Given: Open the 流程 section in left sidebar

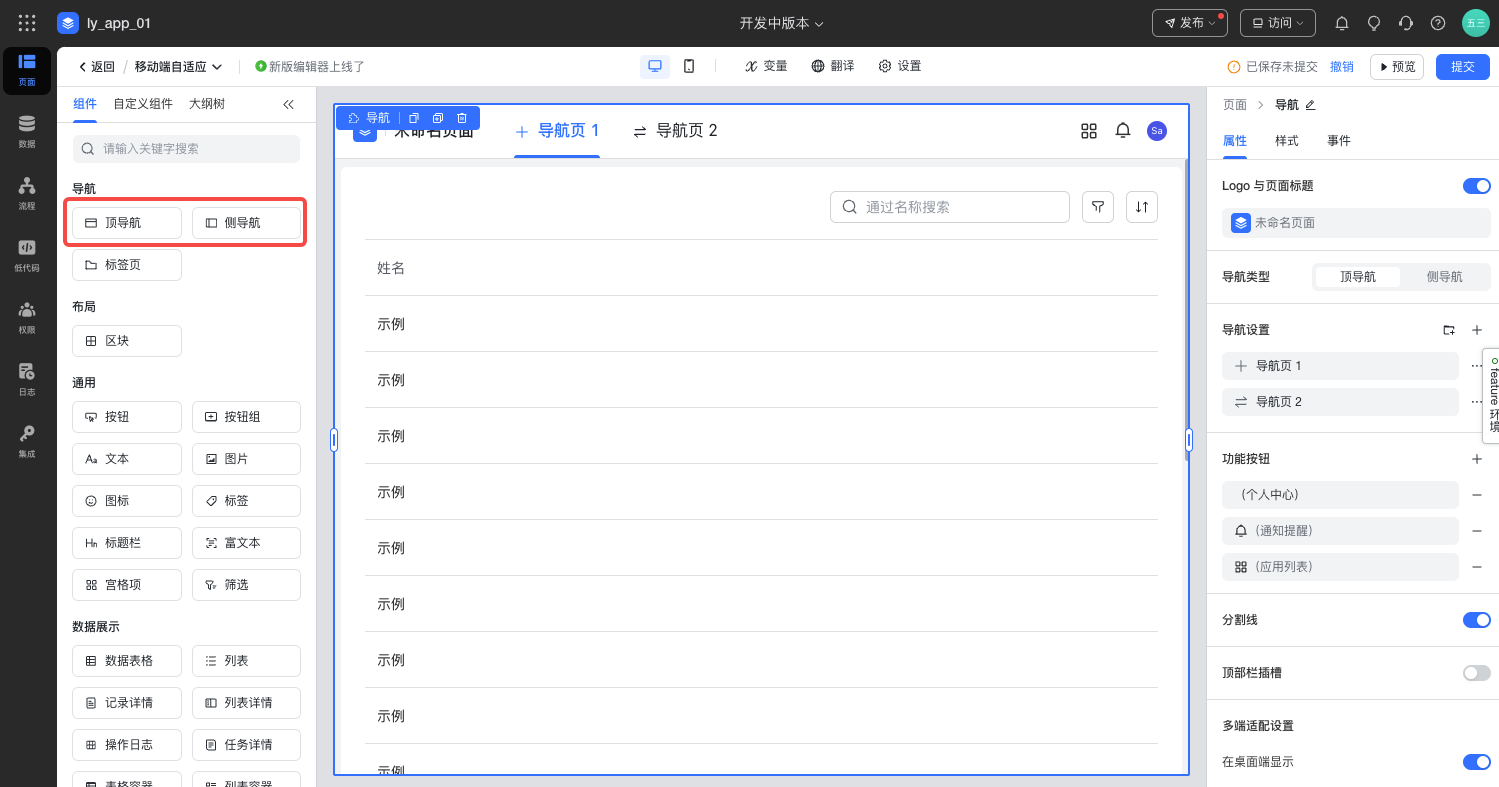Looking at the screenshot, I should point(27,193).
